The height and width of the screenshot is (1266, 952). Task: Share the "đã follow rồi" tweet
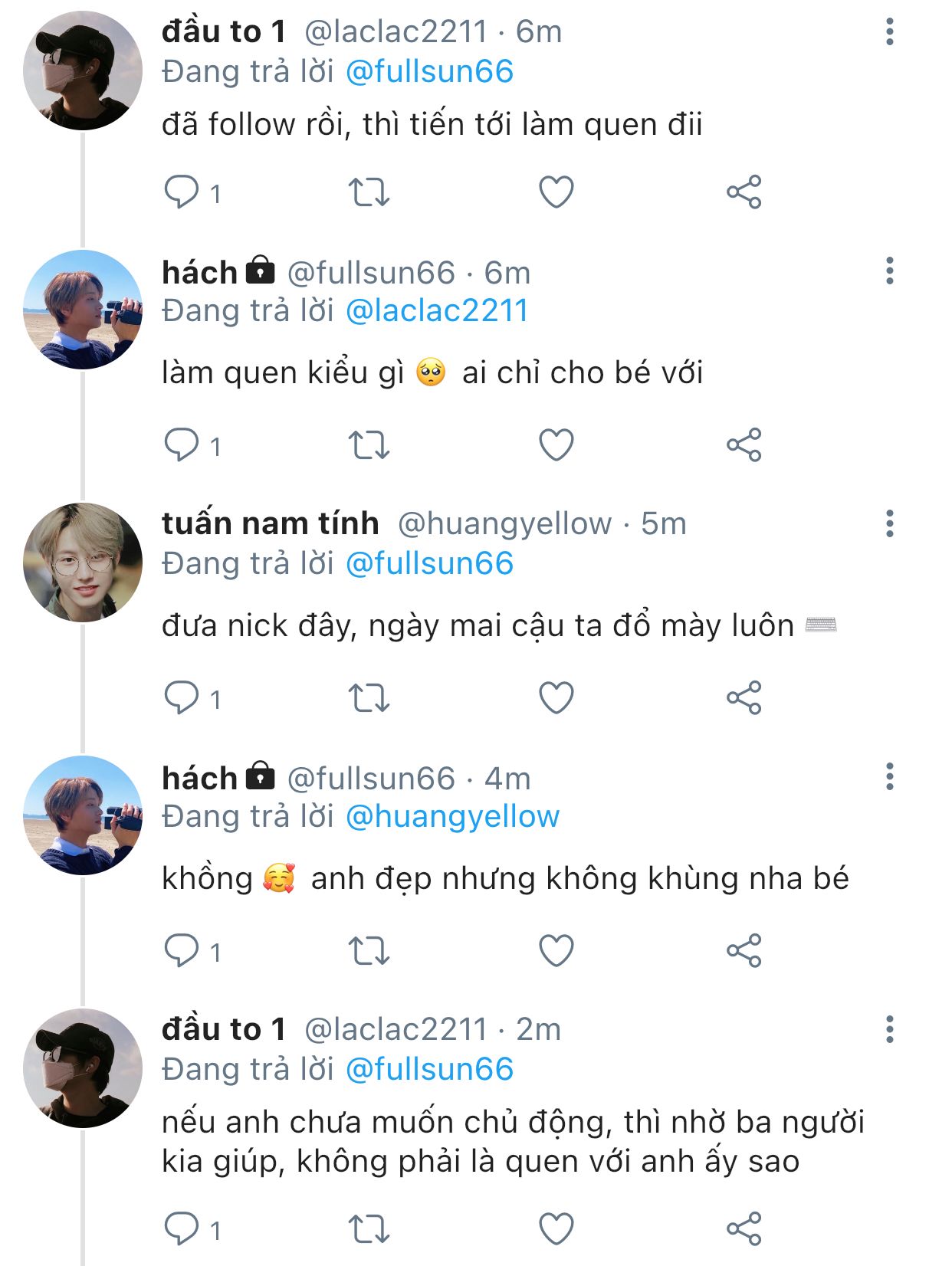click(744, 192)
